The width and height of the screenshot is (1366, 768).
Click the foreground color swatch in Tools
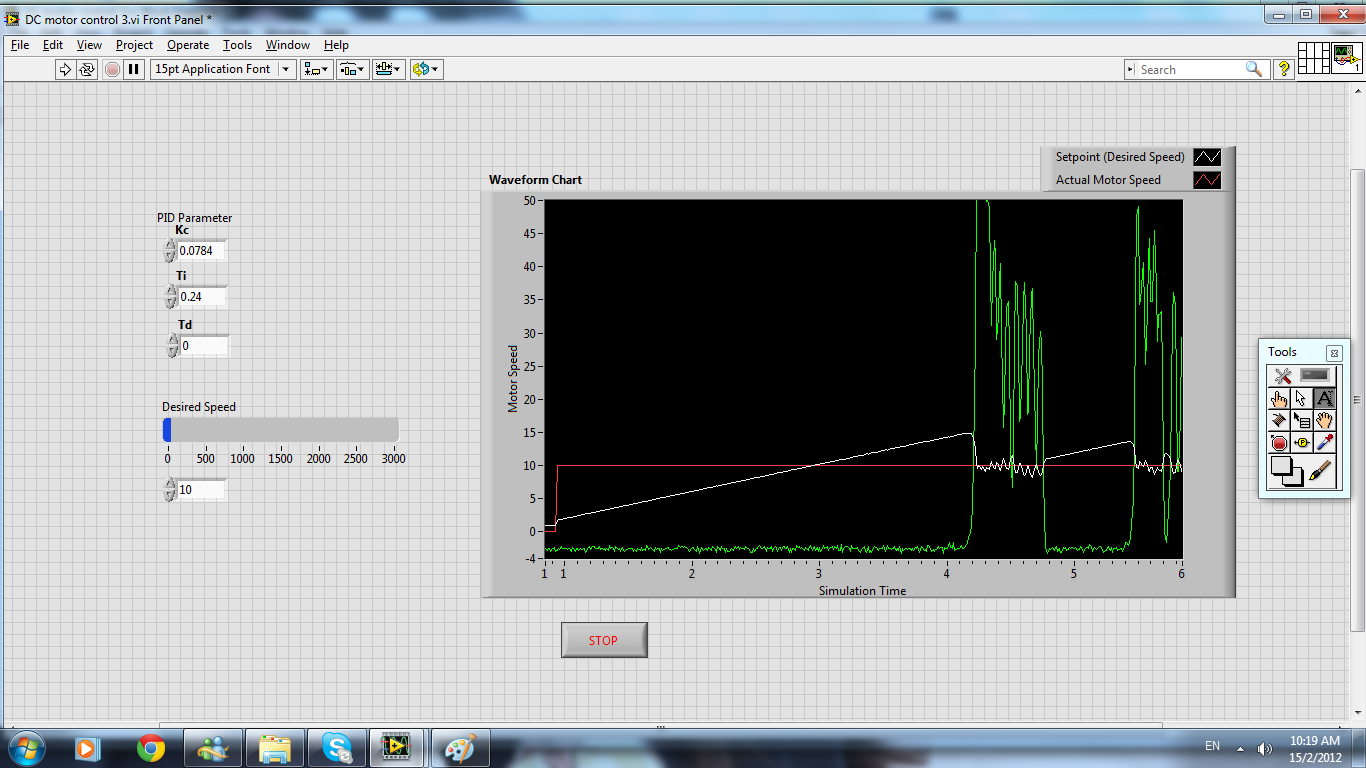click(x=1281, y=466)
